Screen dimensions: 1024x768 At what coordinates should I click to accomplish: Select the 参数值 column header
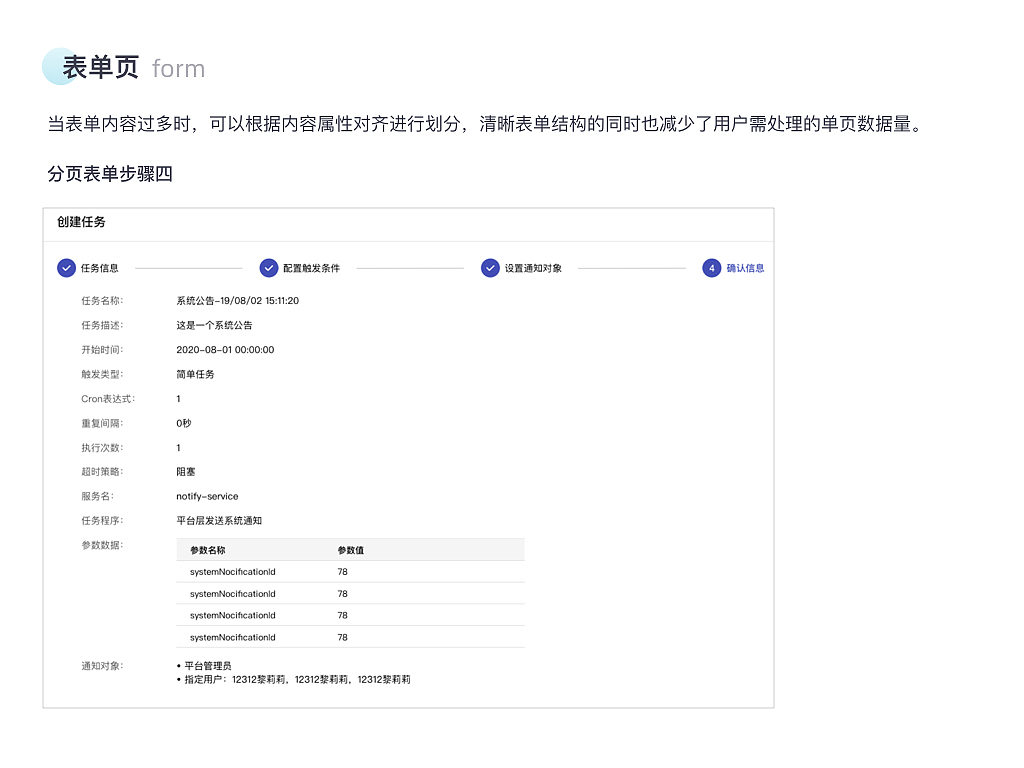(x=350, y=549)
